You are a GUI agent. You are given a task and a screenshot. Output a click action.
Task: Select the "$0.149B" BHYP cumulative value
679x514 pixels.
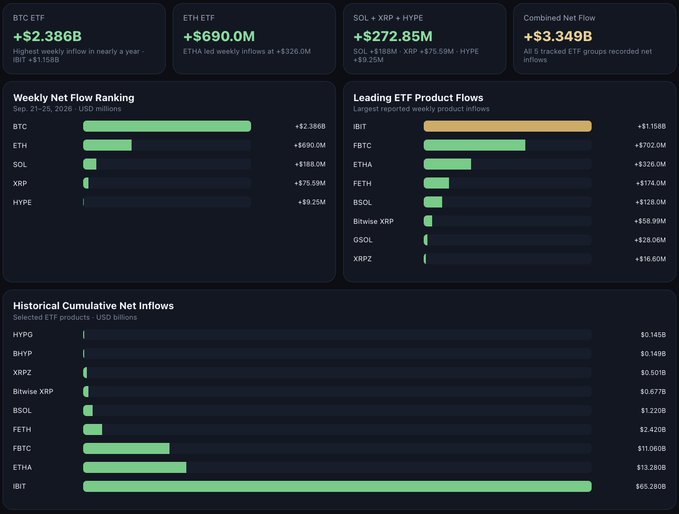[x=653, y=354]
